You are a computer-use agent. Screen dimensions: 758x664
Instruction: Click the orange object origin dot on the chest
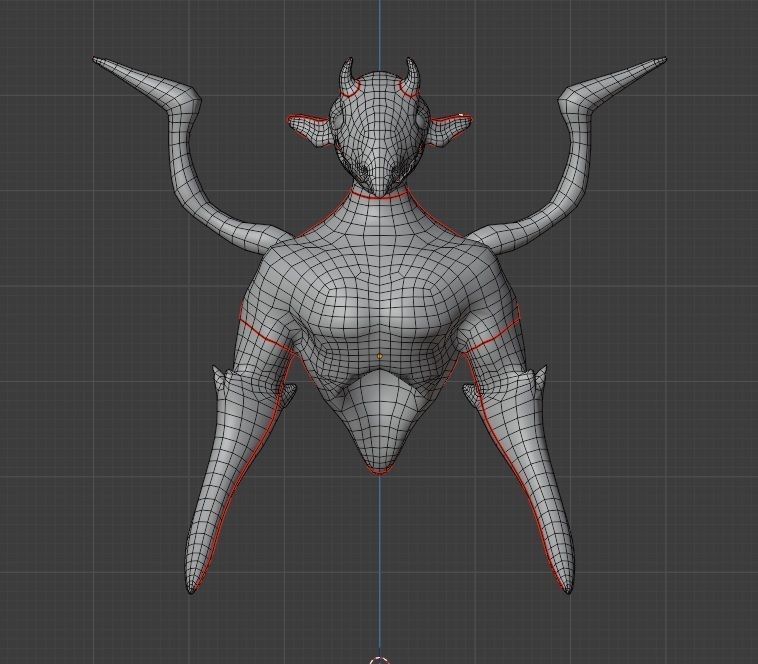379,356
